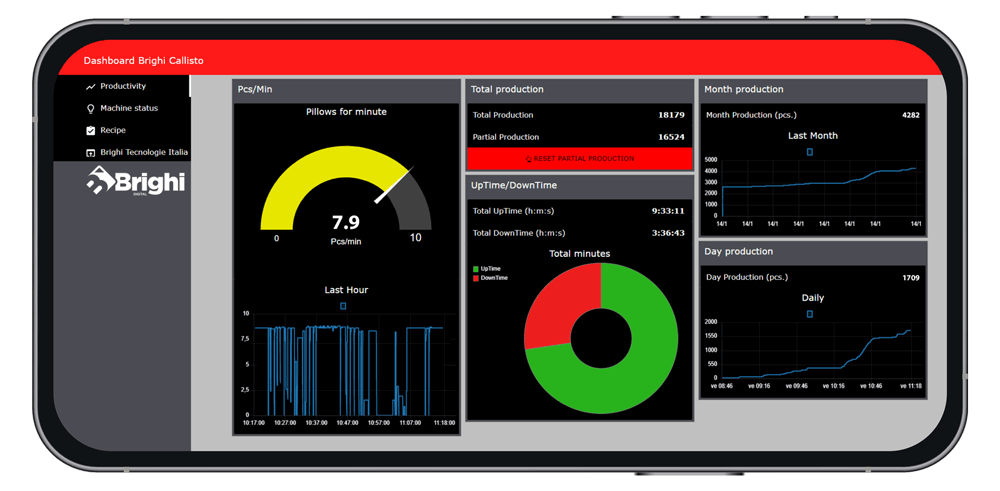Reset partial production with the red button
The image size is (1000, 491).
[580, 158]
